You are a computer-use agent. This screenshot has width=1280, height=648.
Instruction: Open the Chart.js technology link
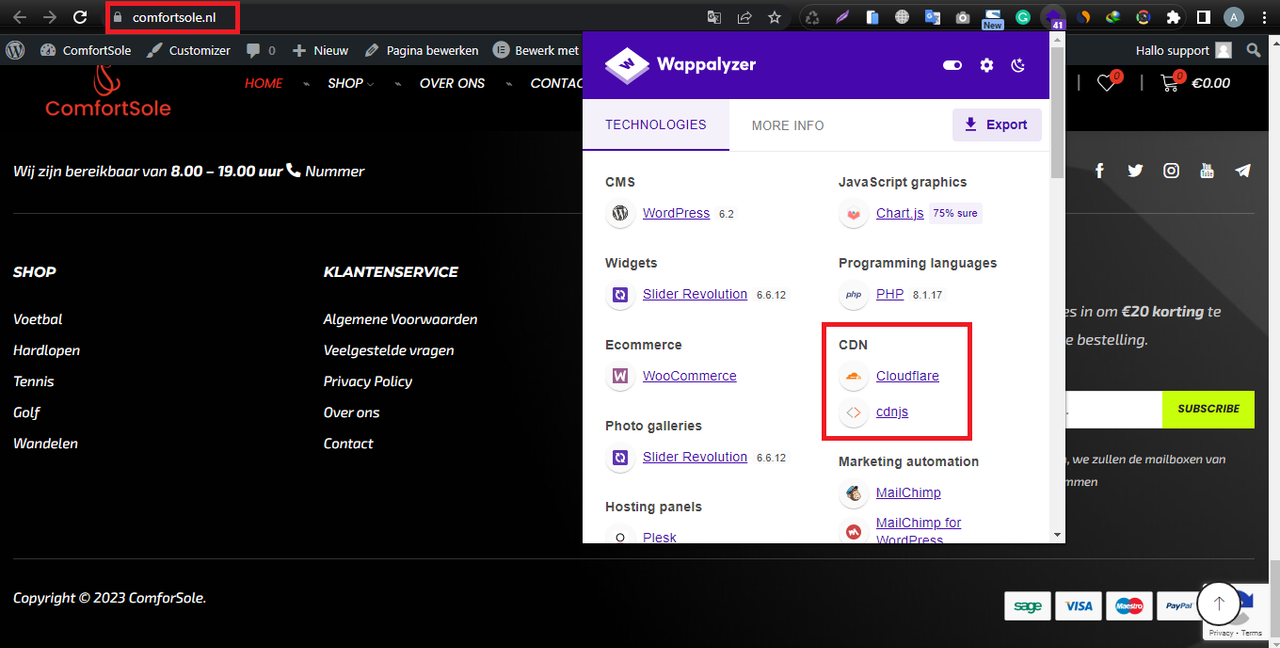(900, 213)
